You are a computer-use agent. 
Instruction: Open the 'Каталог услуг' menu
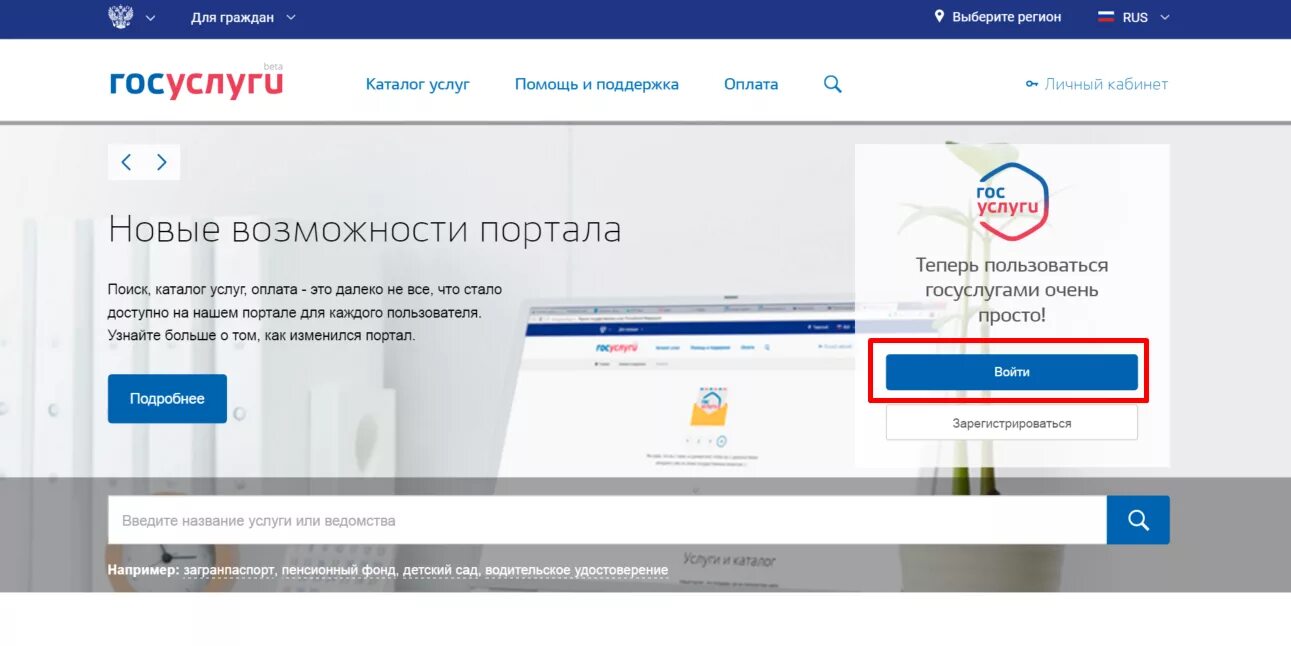pyautogui.click(x=418, y=84)
